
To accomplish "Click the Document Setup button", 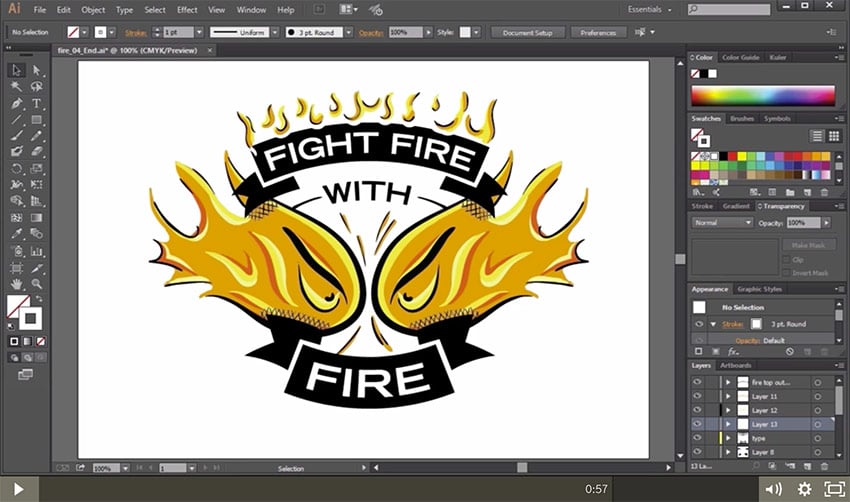I will point(528,32).
